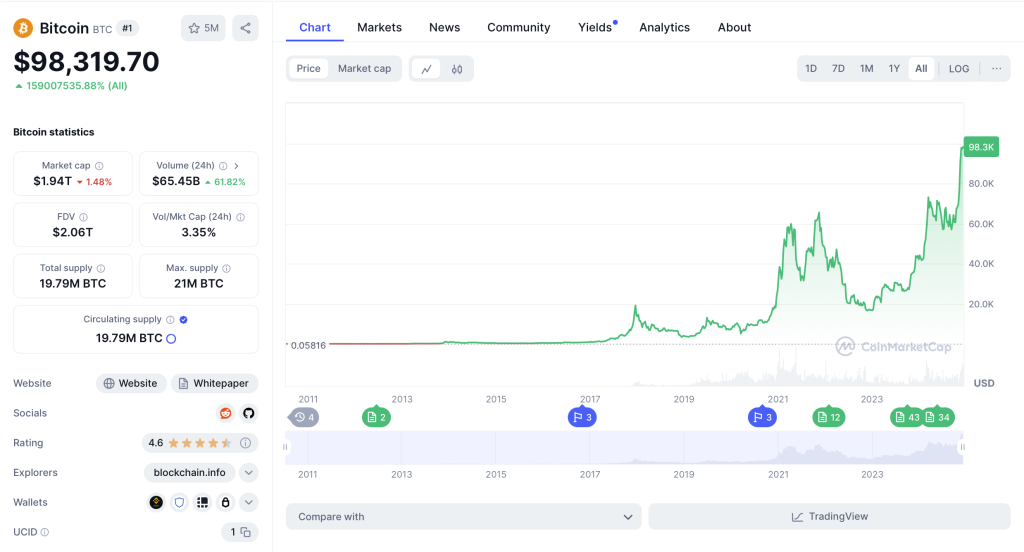Switch to line chart view

(426, 69)
